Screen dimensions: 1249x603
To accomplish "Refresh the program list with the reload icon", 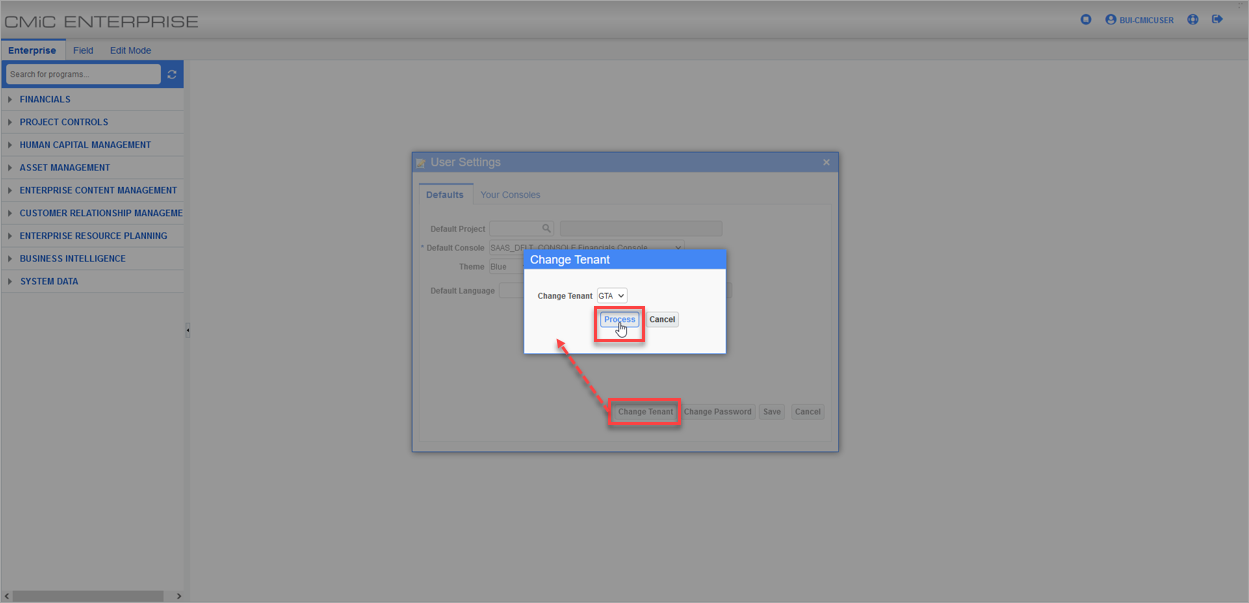I will click(172, 74).
